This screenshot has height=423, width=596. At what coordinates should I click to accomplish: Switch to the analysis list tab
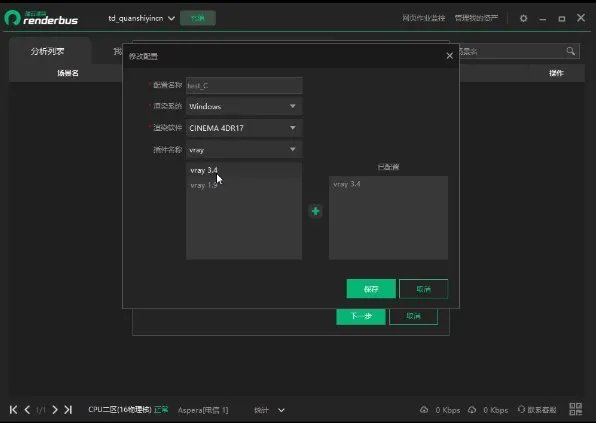pos(48,51)
